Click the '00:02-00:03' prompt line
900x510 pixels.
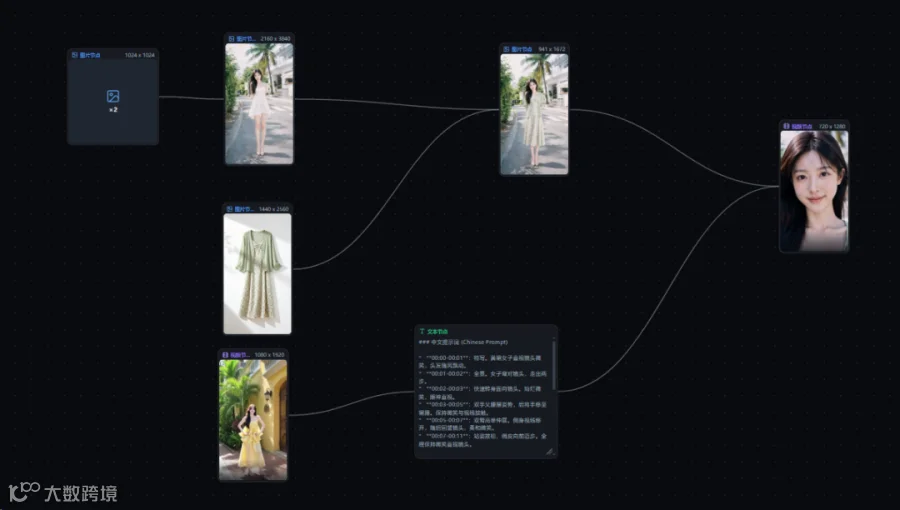coord(482,392)
